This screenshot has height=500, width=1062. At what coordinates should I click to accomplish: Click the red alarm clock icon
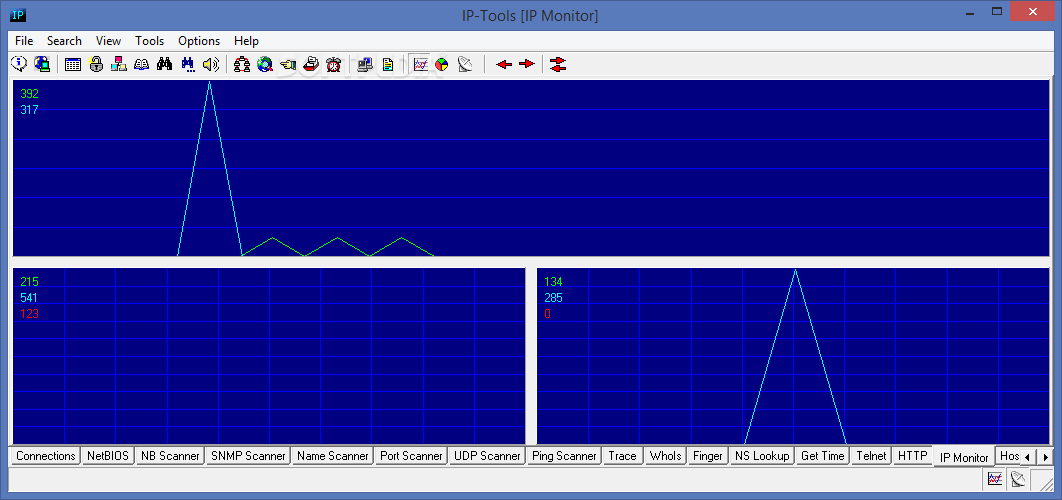(x=333, y=64)
